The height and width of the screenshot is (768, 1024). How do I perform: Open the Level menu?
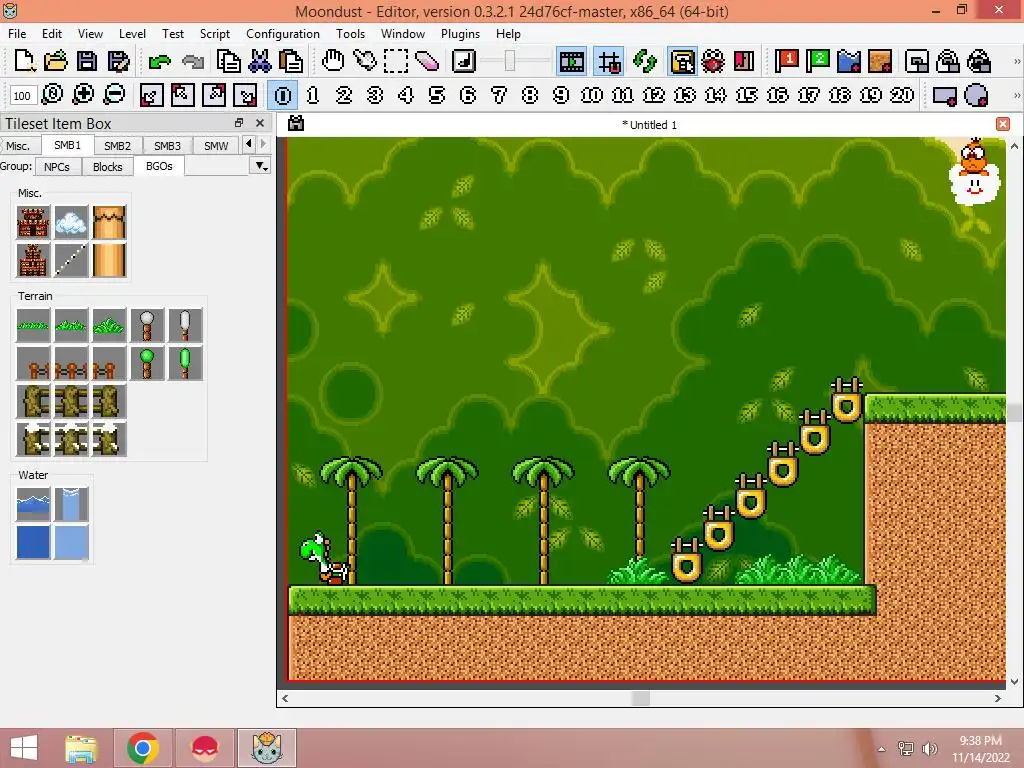132,34
